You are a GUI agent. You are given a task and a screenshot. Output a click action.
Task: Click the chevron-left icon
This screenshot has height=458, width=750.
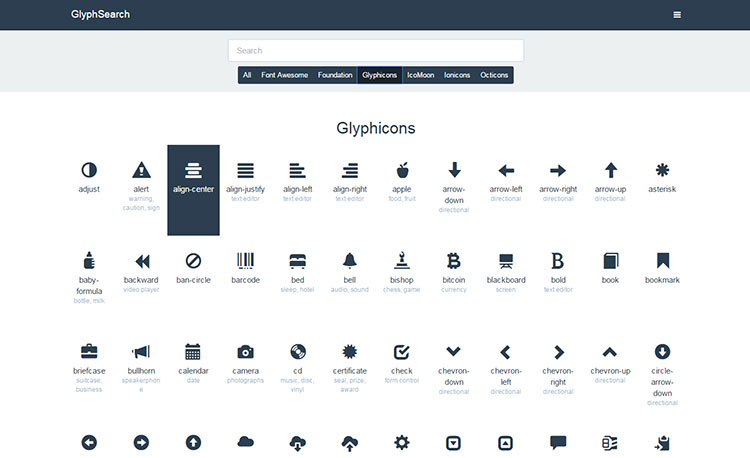click(x=506, y=352)
